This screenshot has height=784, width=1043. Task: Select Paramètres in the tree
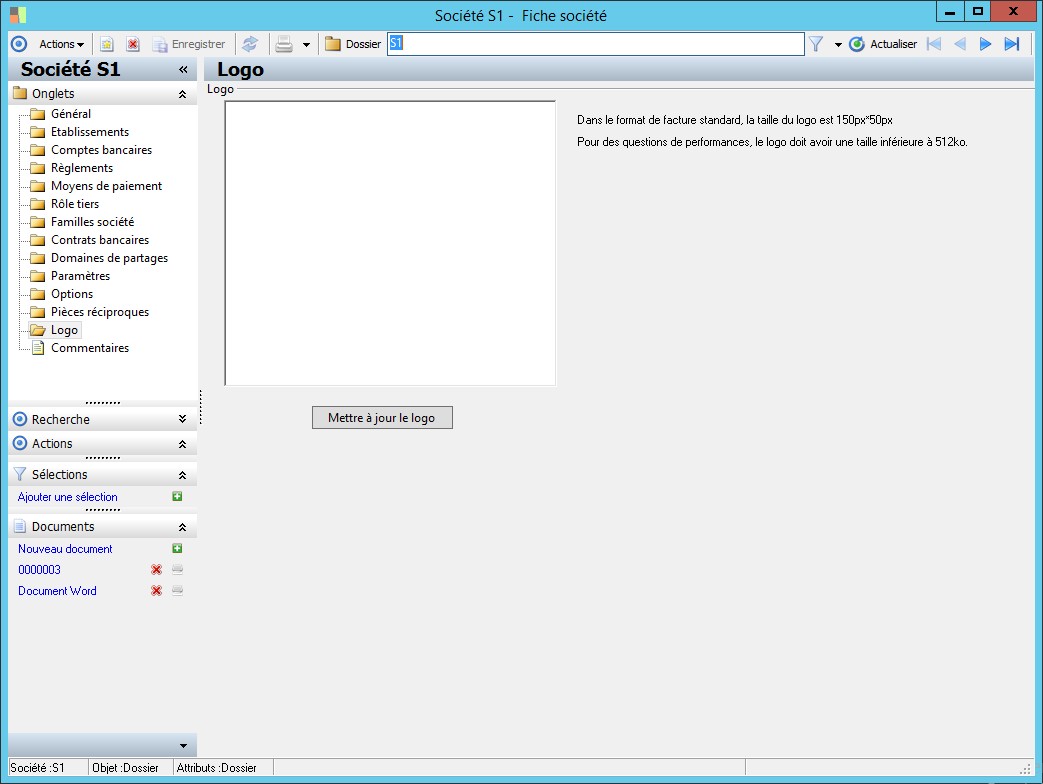pyautogui.click(x=80, y=275)
